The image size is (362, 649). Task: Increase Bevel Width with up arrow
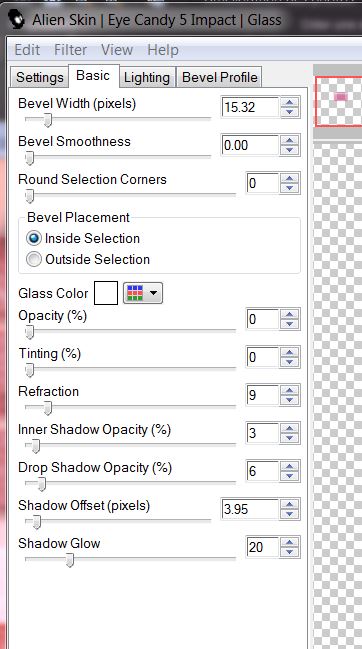[x=289, y=102]
